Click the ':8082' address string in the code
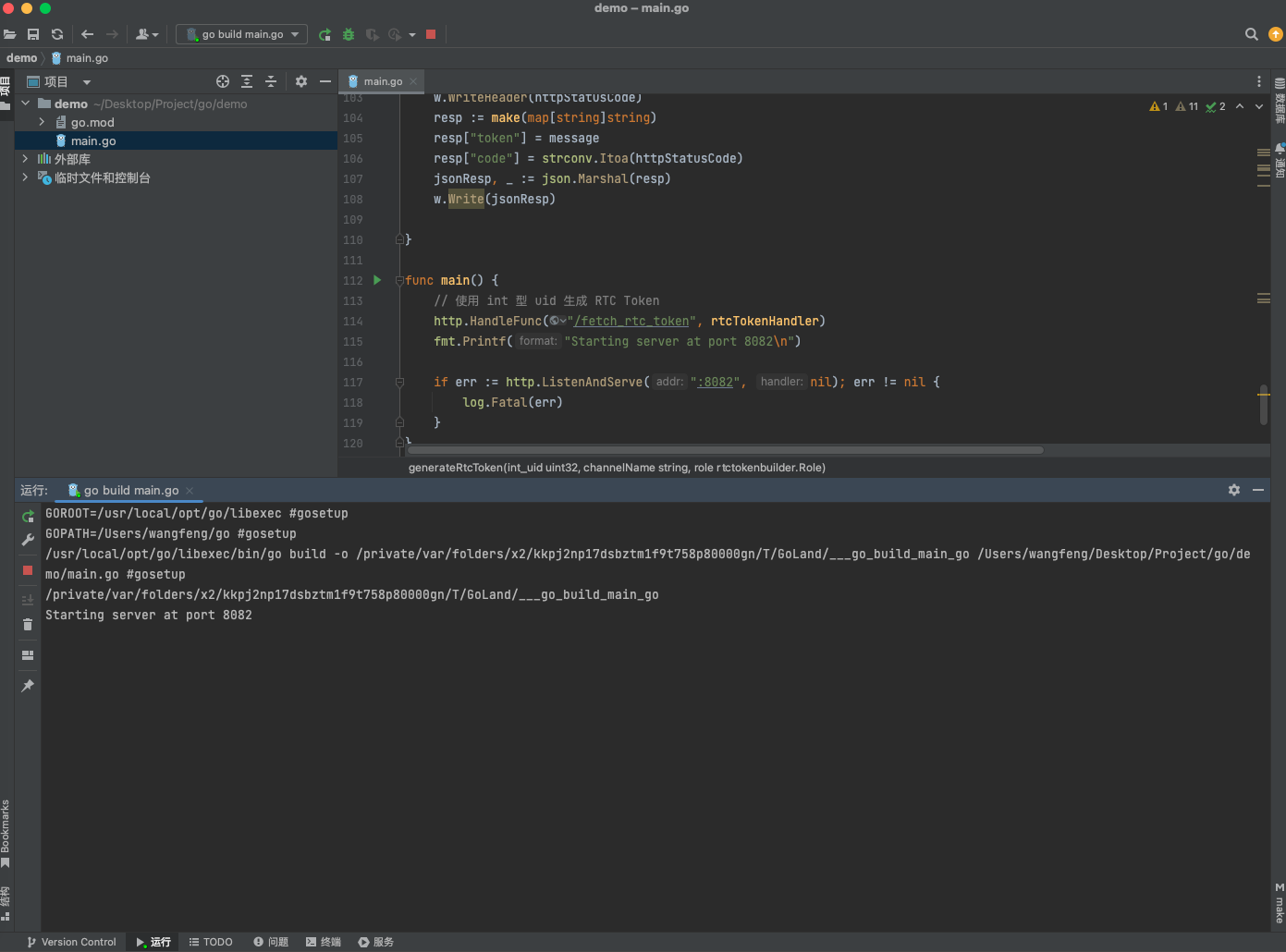 pos(716,382)
